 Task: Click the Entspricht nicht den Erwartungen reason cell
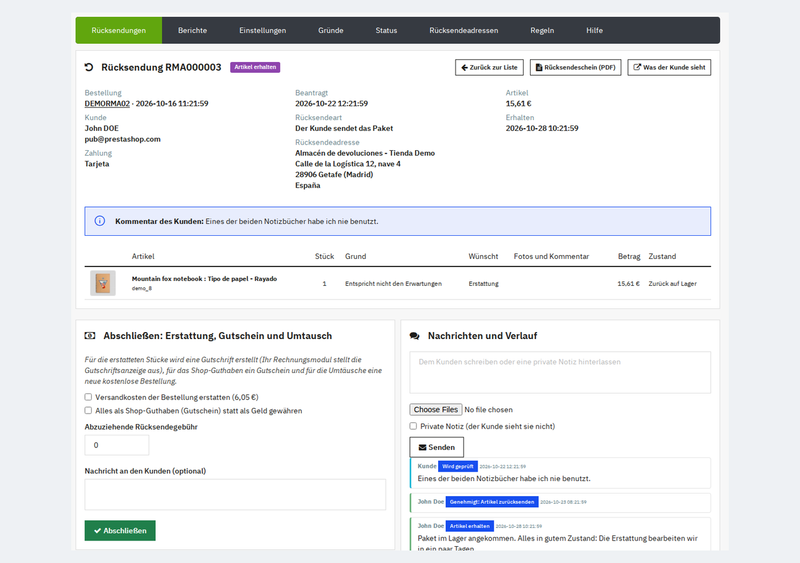click(x=393, y=284)
